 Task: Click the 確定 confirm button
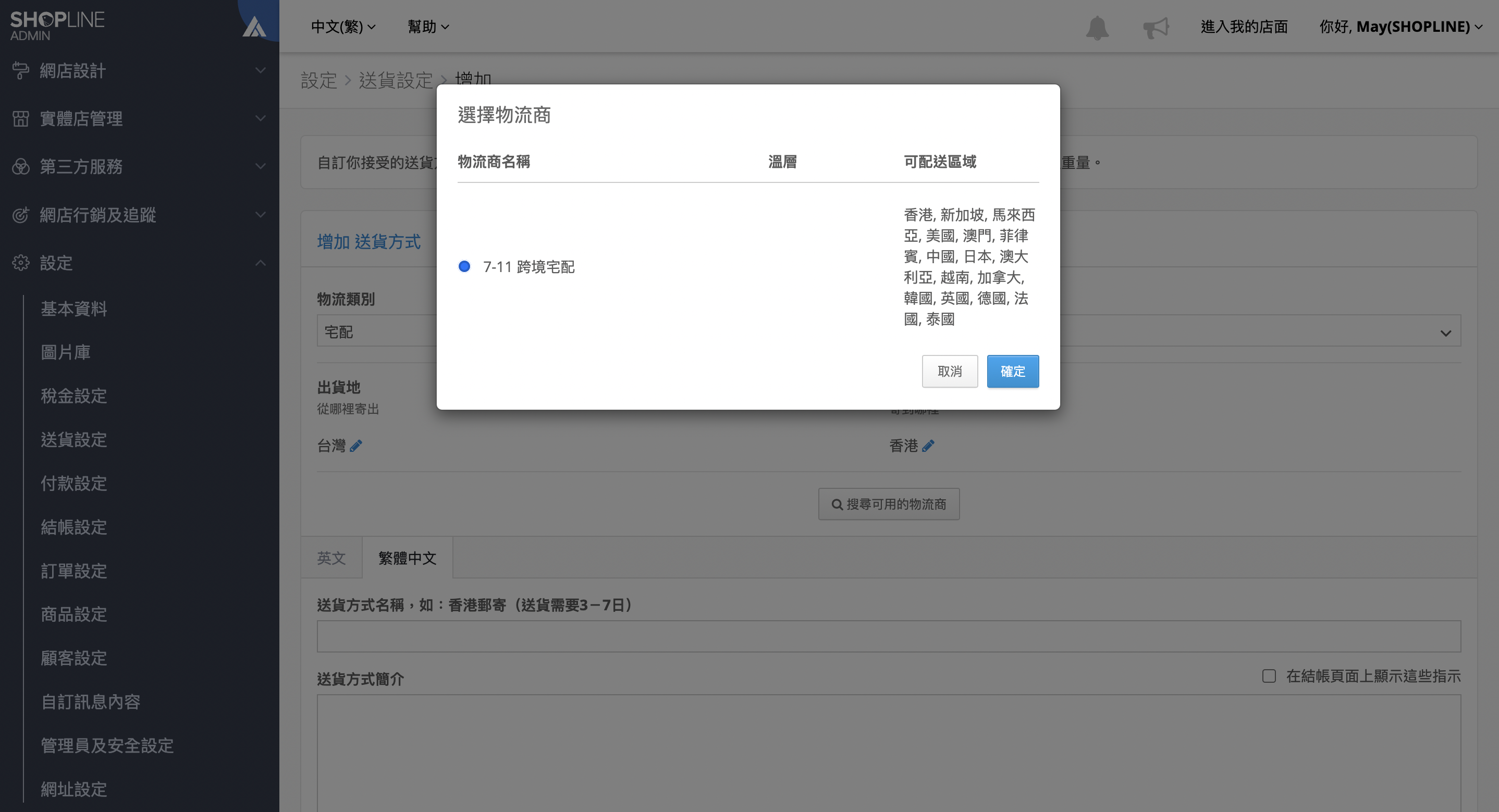point(1013,372)
